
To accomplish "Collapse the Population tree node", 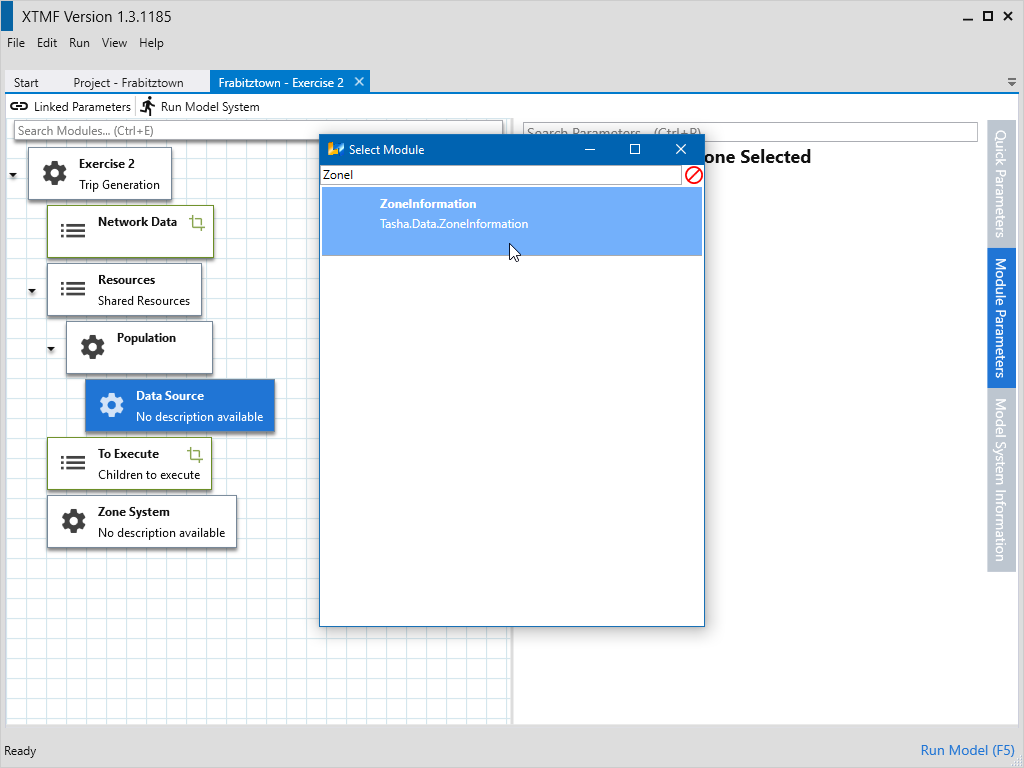I will coord(51,349).
